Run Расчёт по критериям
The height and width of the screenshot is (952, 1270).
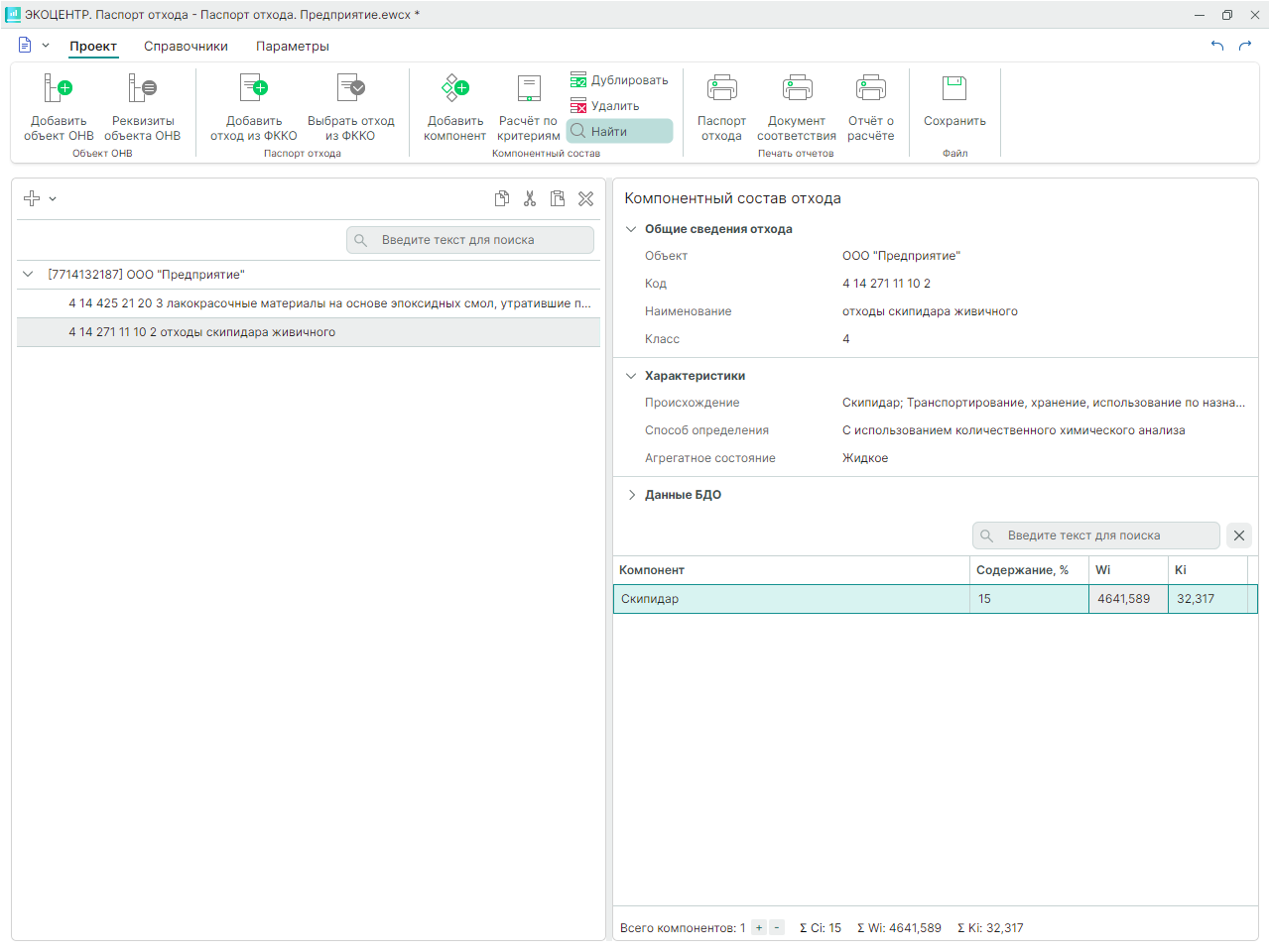(529, 107)
